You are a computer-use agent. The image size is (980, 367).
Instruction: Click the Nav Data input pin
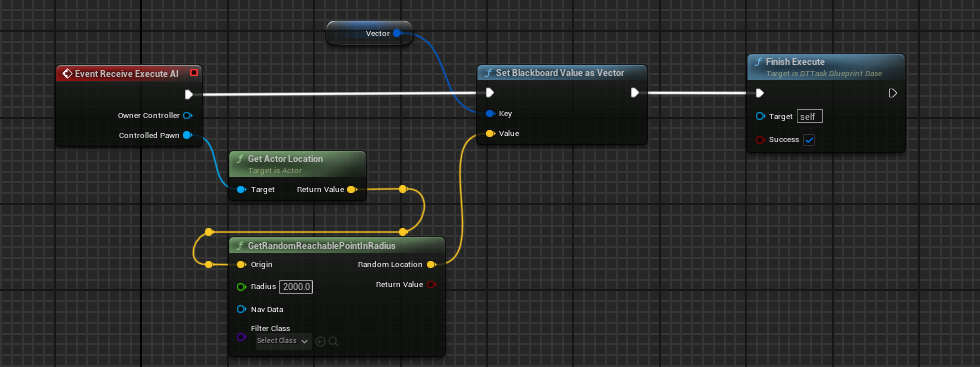241,309
